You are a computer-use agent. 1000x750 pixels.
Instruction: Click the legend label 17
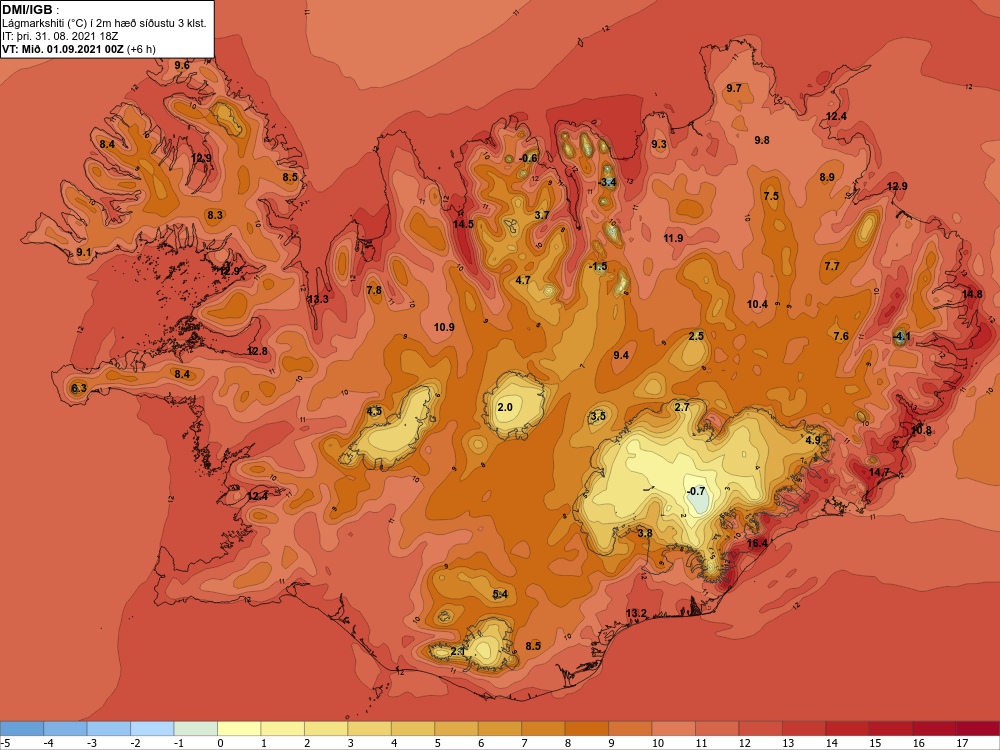[x=962, y=743]
